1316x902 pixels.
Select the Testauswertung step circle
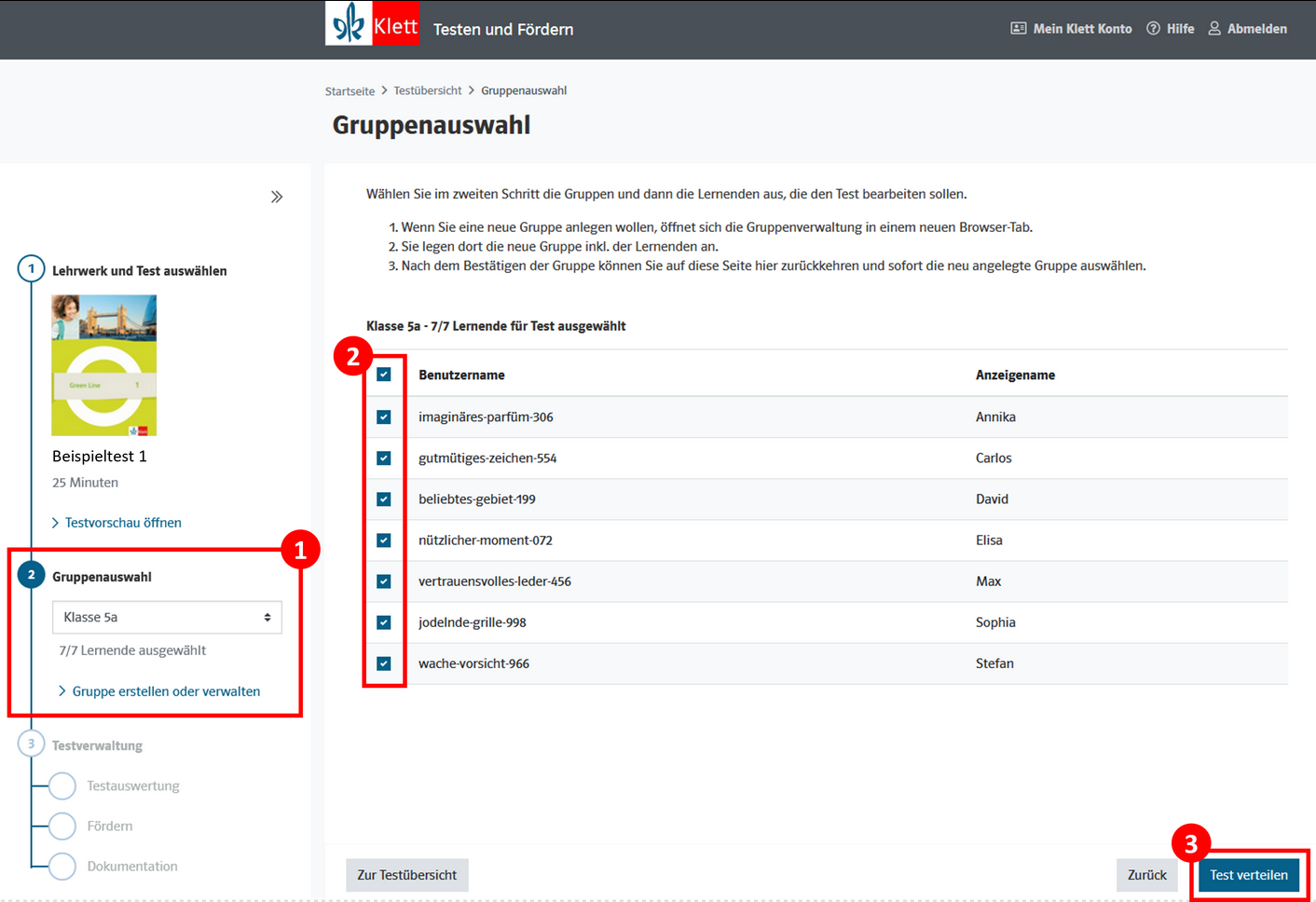click(62, 786)
